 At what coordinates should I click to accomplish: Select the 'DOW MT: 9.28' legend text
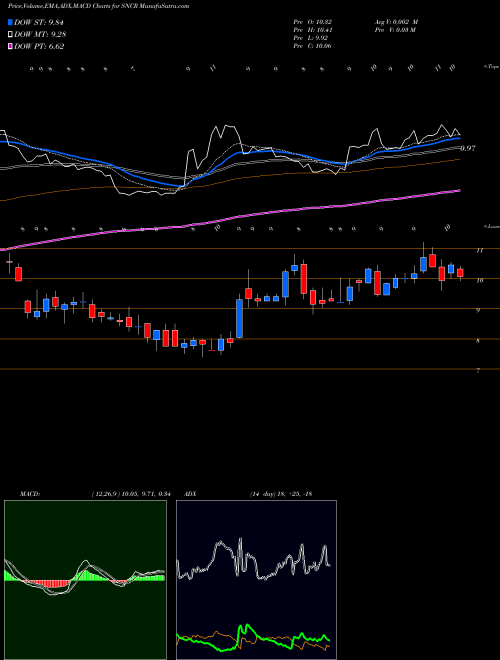click(40, 35)
